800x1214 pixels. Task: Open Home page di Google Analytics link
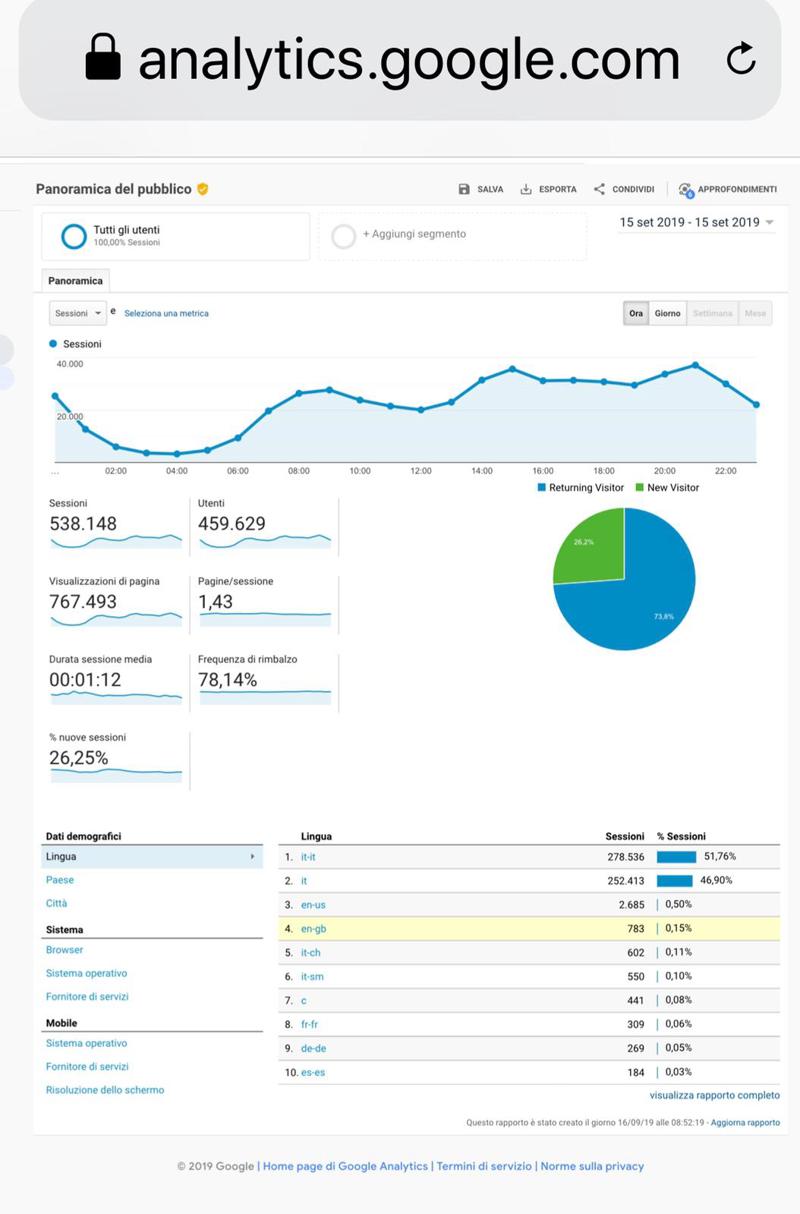click(345, 1166)
